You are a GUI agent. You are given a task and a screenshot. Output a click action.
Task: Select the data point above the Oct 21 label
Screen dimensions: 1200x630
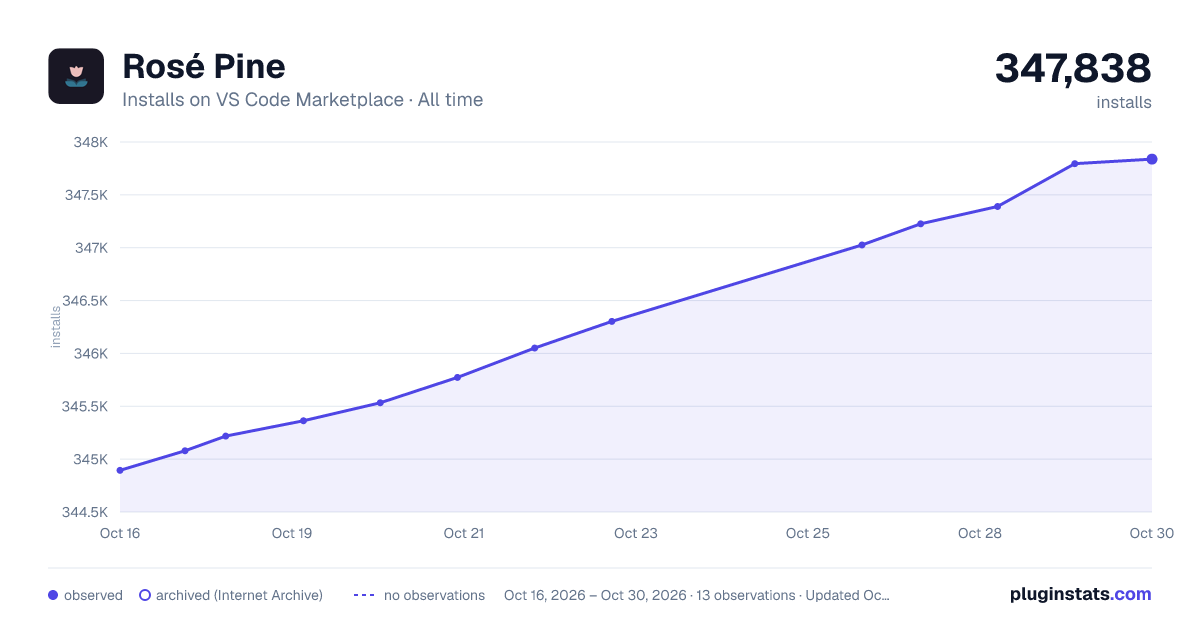[457, 377]
